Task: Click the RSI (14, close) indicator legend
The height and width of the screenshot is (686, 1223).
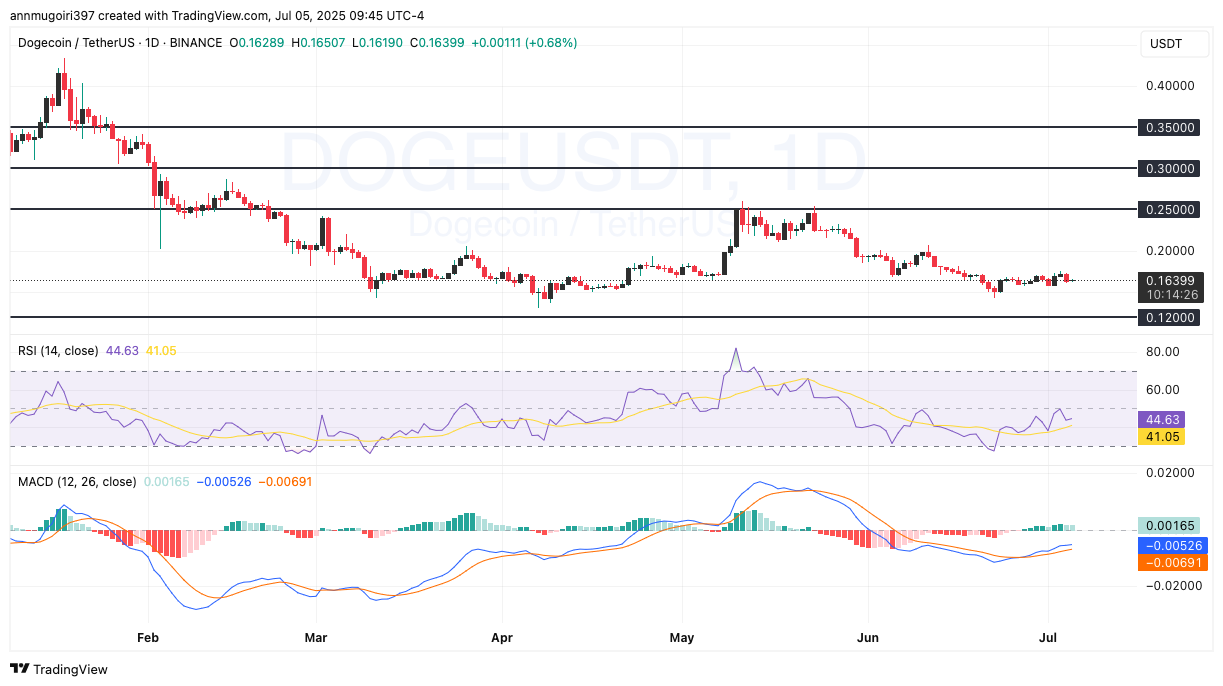Action: click(58, 351)
